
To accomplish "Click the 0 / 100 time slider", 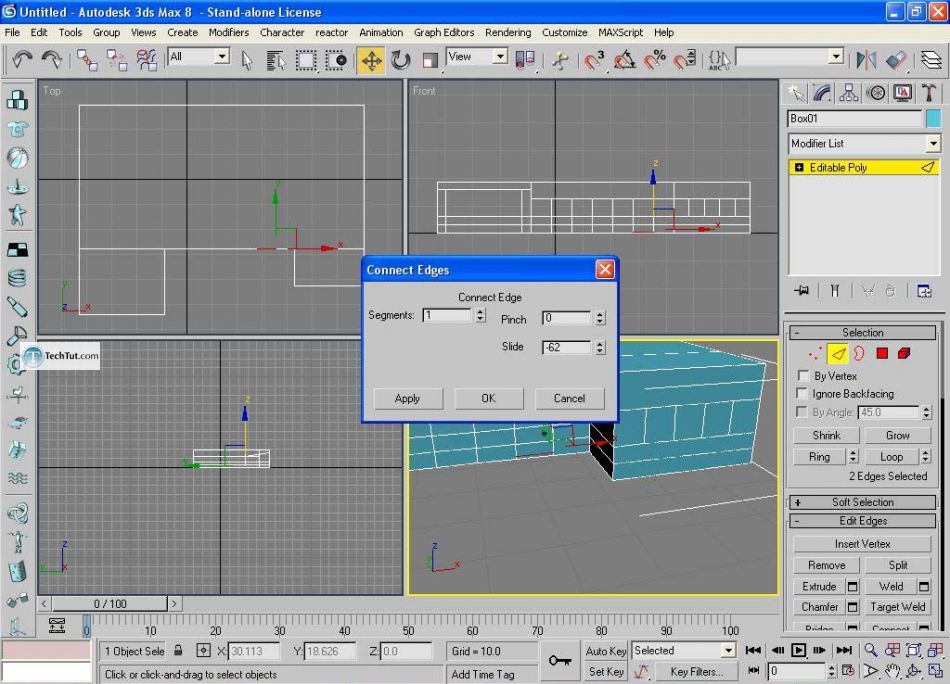I will [x=110, y=604].
